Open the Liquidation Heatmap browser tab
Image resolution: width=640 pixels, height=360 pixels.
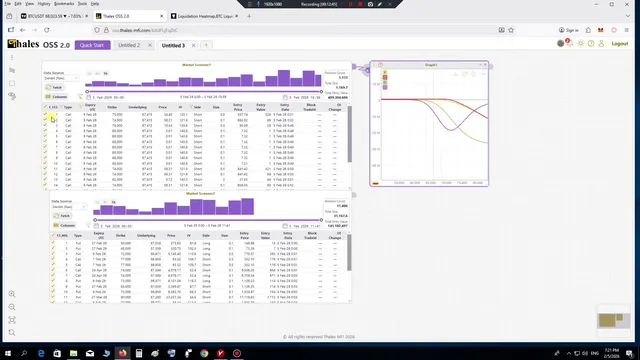(205, 16)
